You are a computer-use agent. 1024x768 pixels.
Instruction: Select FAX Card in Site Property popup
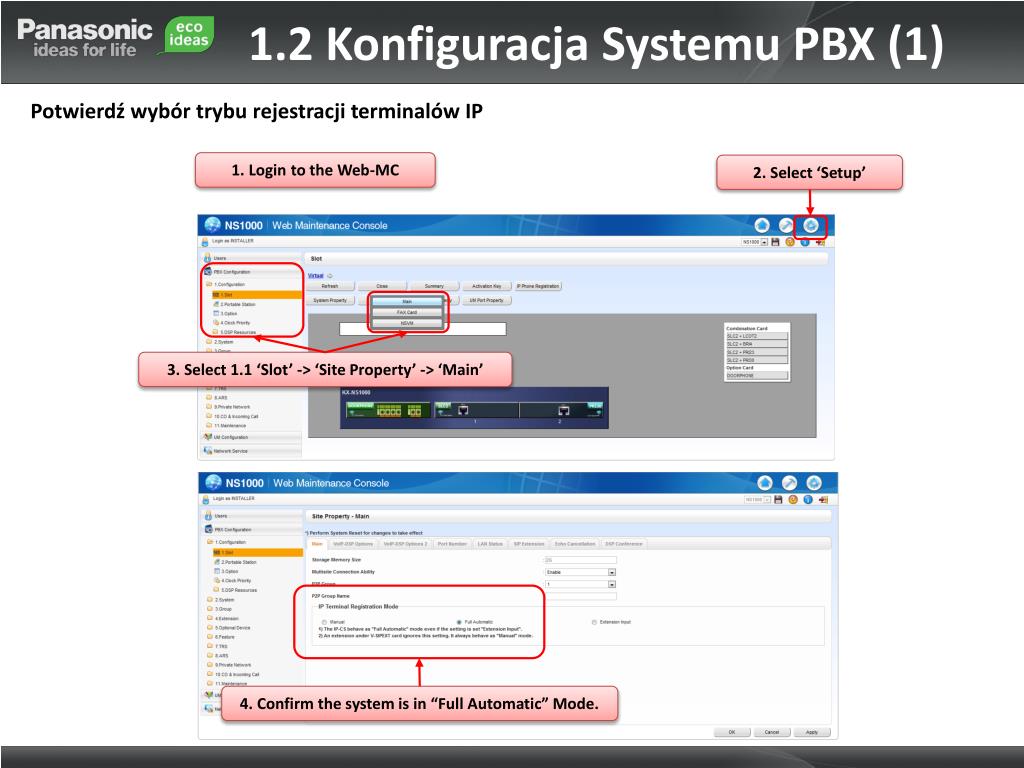point(408,312)
